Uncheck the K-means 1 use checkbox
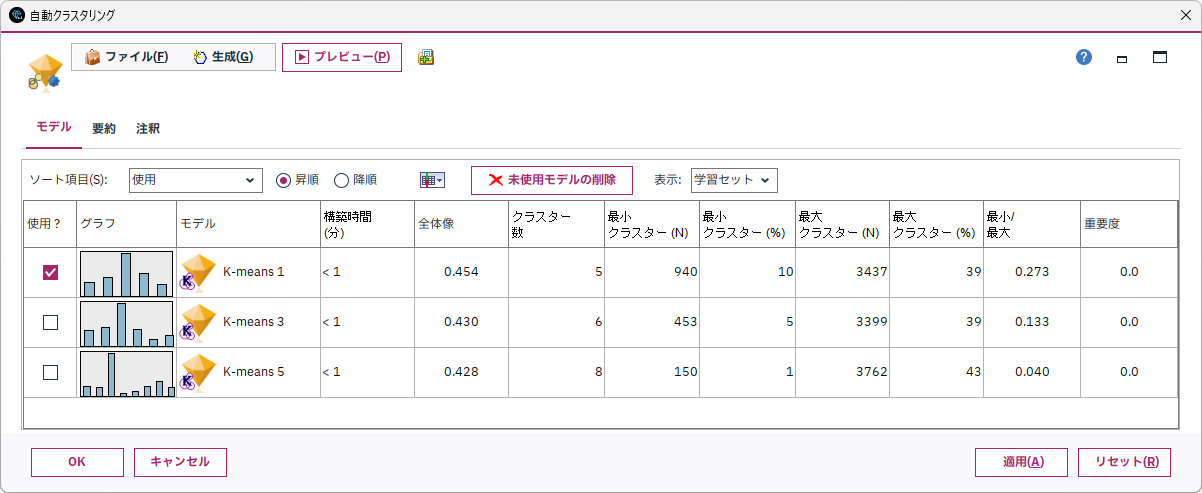Viewport: 1202px width, 493px height. click(50, 272)
